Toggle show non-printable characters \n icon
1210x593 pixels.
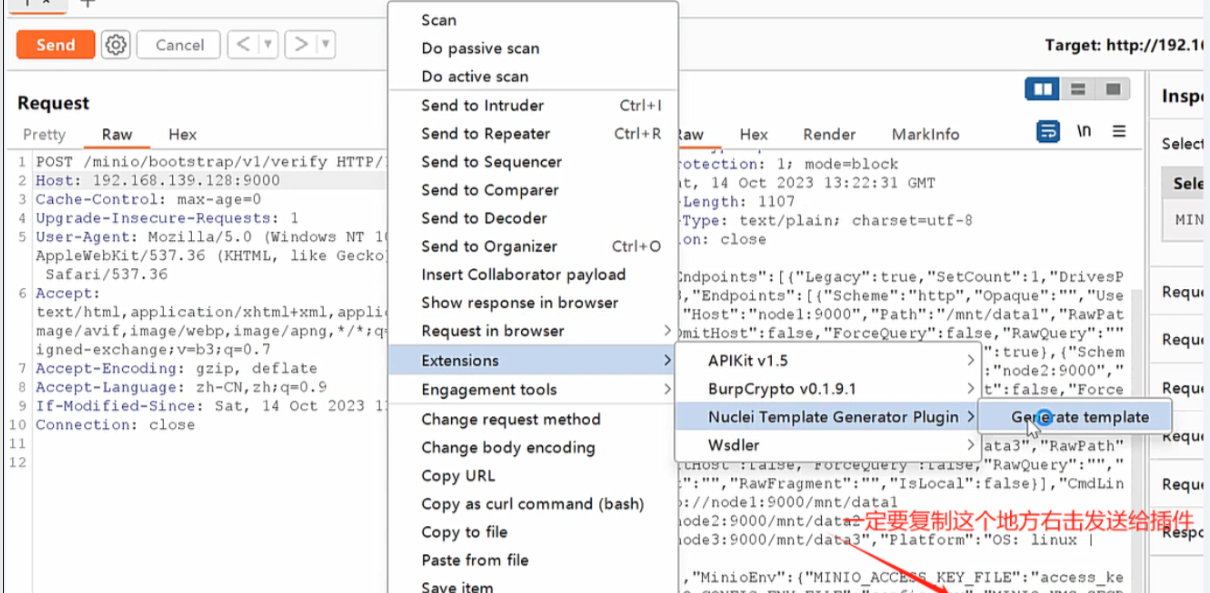pyautogui.click(x=1084, y=131)
